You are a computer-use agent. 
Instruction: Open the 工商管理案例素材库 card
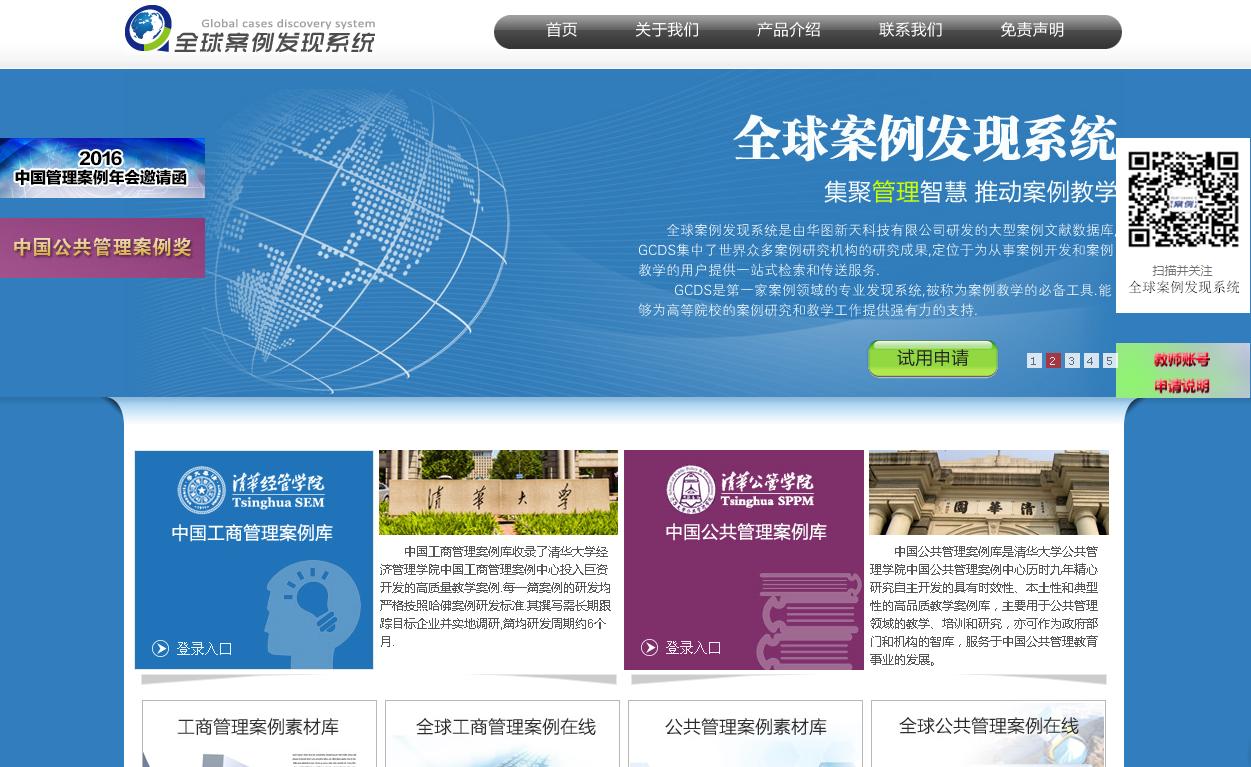point(259,734)
